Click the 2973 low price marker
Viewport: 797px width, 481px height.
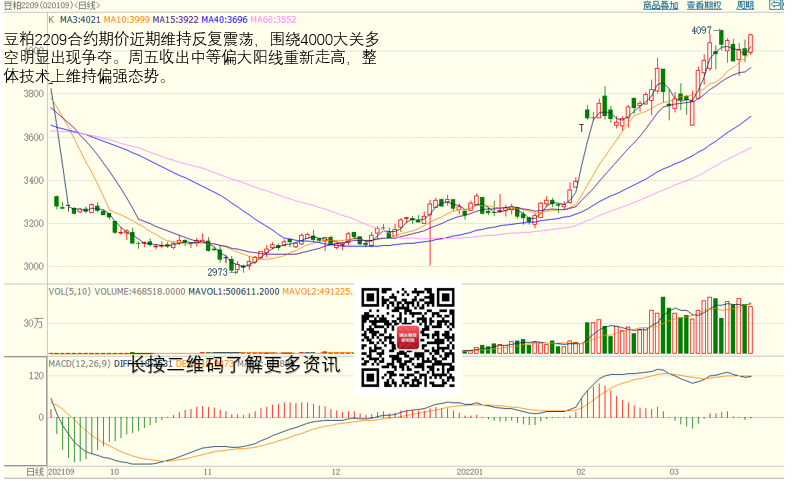point(217,271)
